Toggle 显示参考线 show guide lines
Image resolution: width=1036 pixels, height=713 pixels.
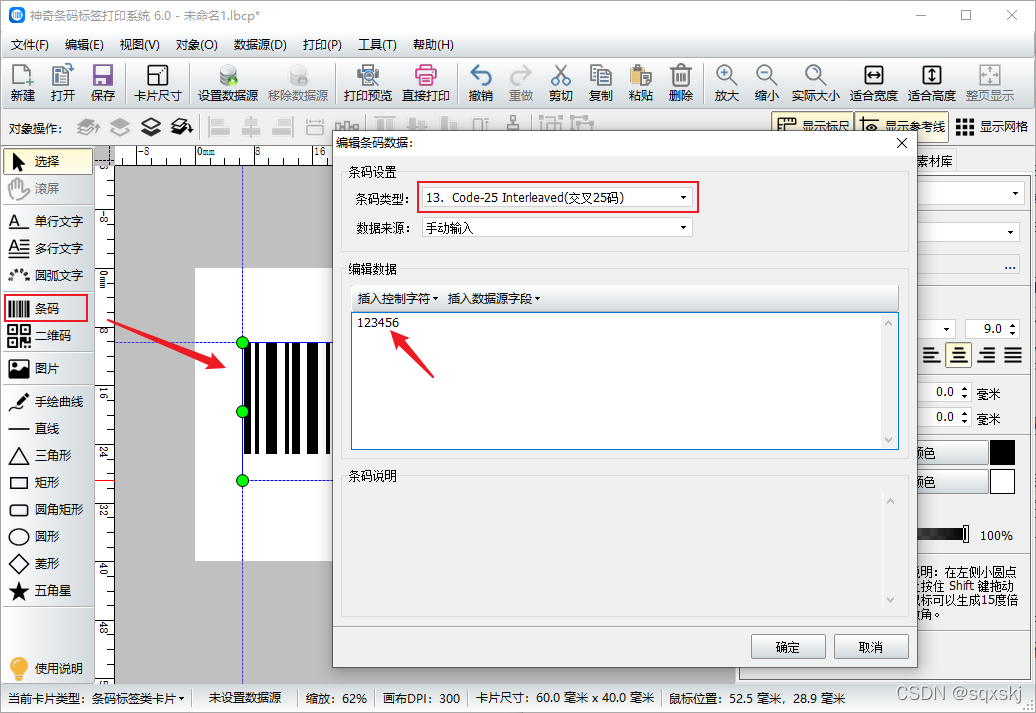tap(903, 126)
